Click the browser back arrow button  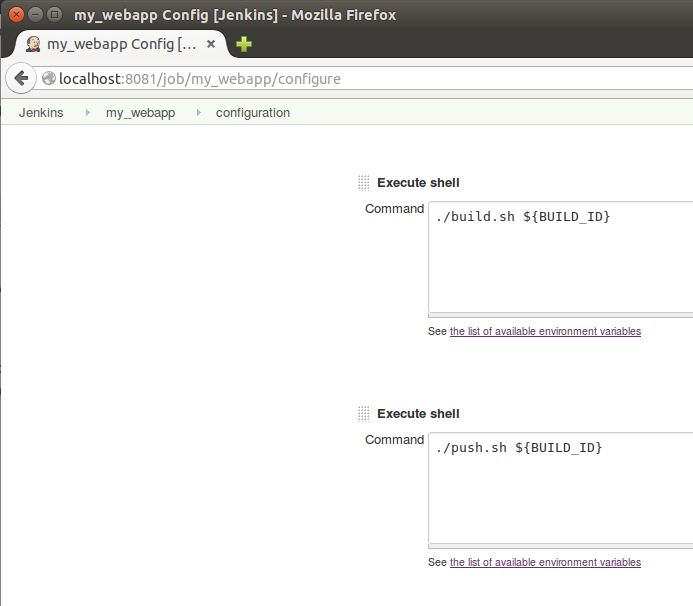click(21, 79)
